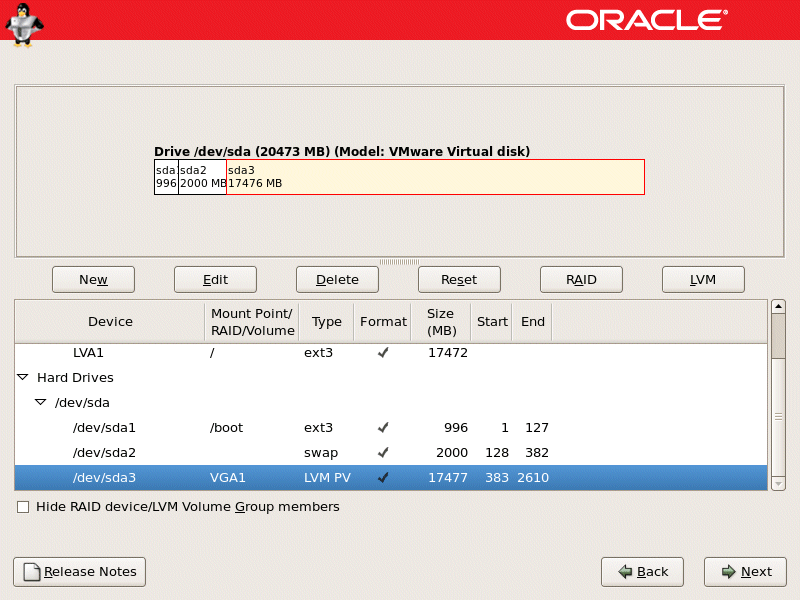
Task: Select the Hard Drives tree row
Action: (x=391, y=378)
